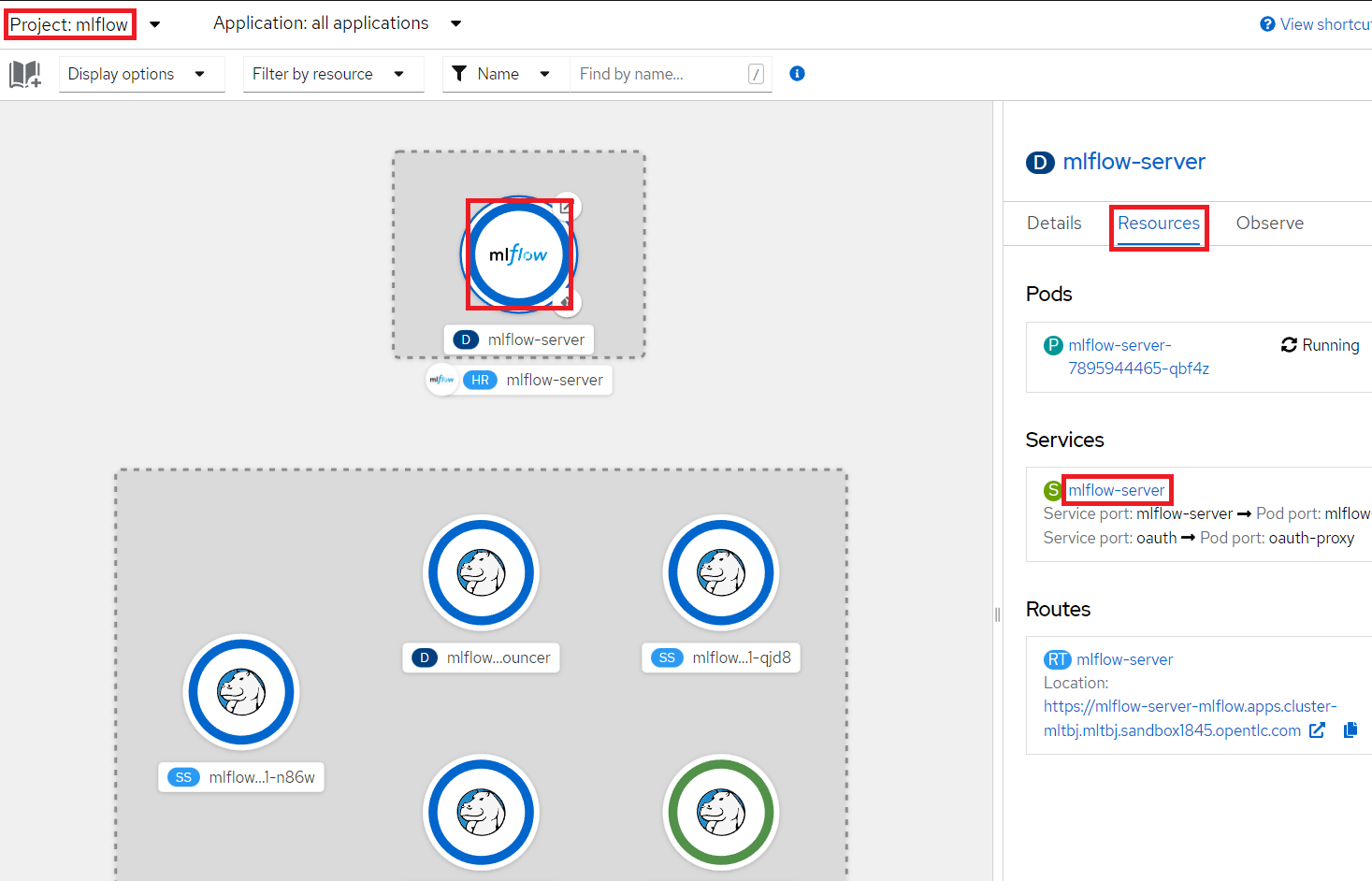
Task: Click the mlflow...ouncer label
Action: pyautogui.click(x=481, y=657)
